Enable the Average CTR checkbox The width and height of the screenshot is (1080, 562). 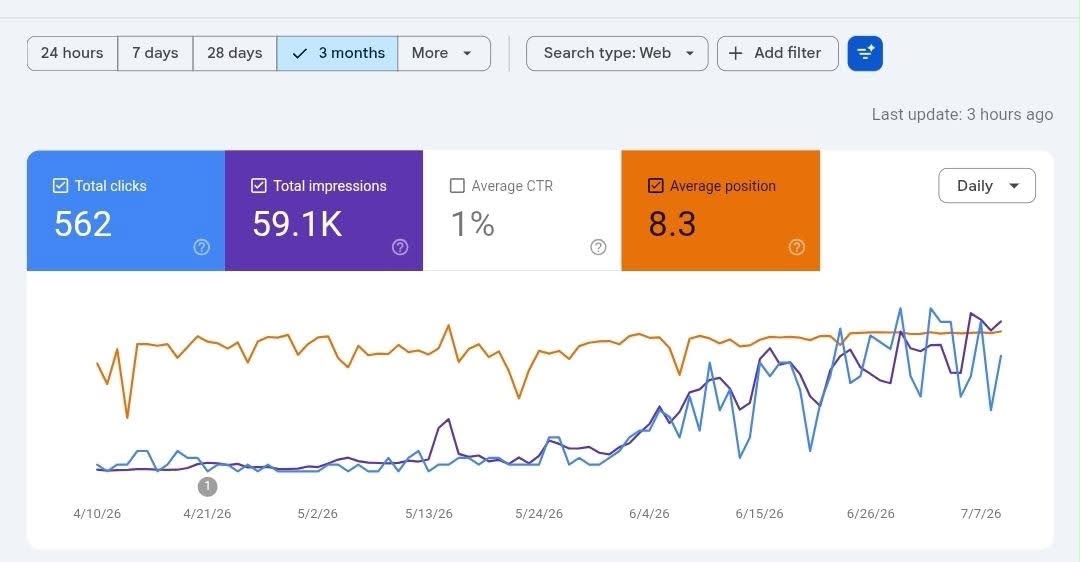(x=457, y=185)
